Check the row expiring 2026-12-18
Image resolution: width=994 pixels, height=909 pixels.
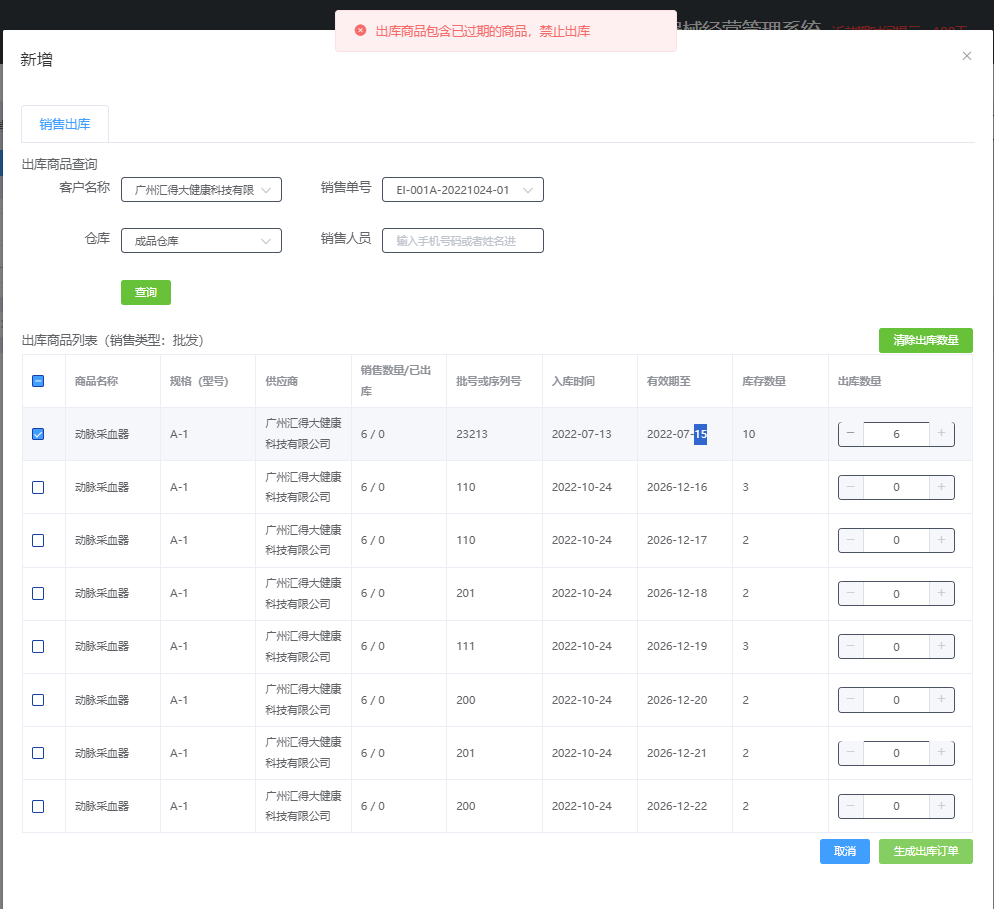[38, 593]
